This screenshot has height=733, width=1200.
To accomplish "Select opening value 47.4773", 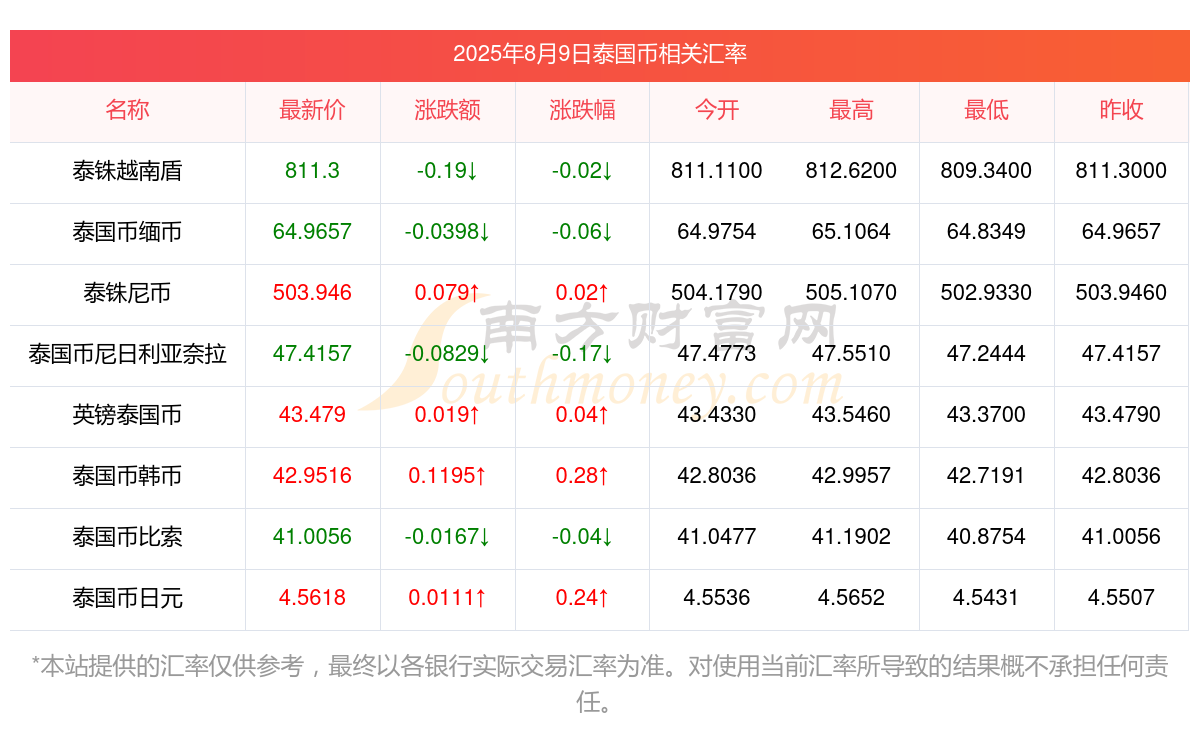I will [x=717, y=354].
